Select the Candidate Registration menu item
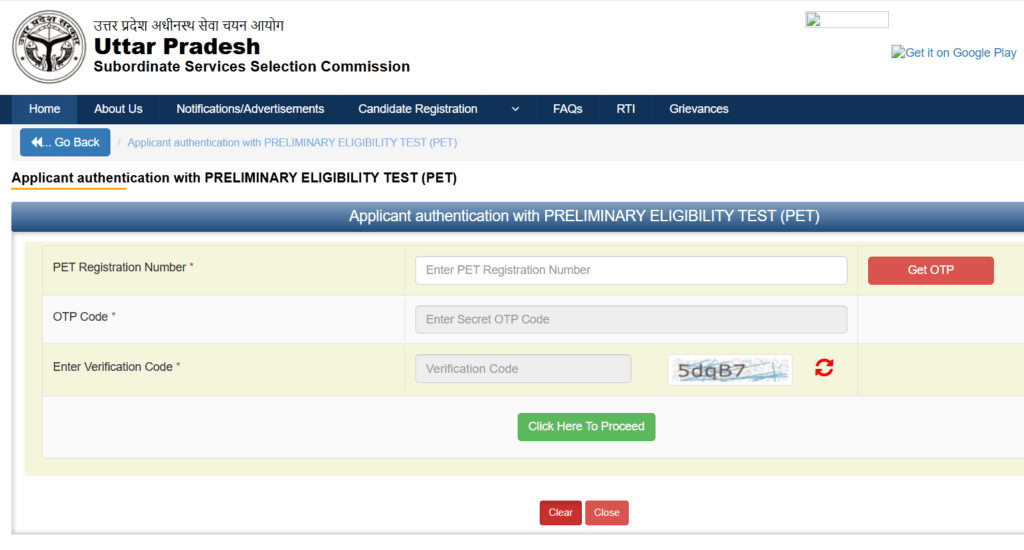Image resolution: width=1024 pixels, height=550 pixels. tap(417, 109)
